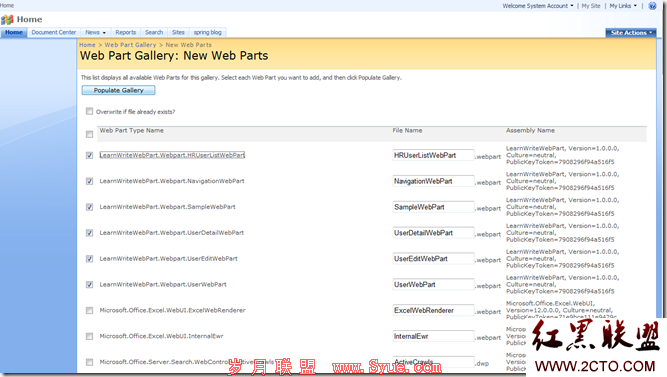Click LearnWriteWebPart.Webpart.UserWebPart type name
This screenshot has width=667, height=377.
click(x=163, y=284)
